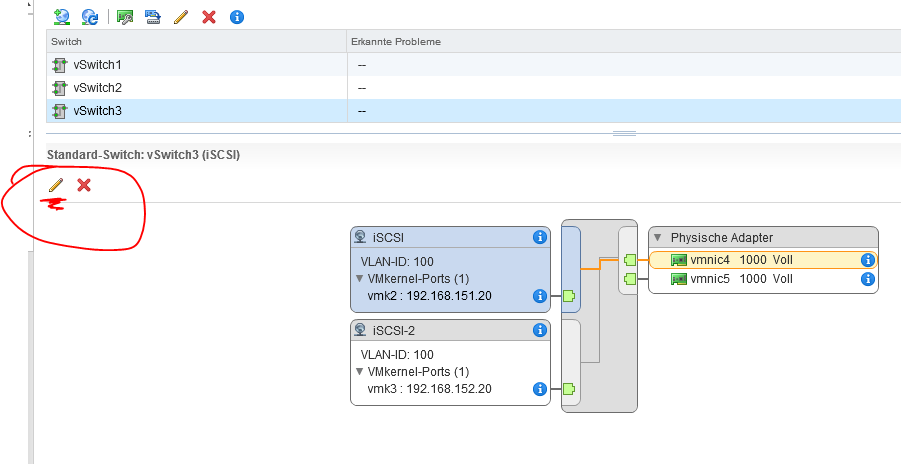Collapse the Physische Adapter section
901x464 pixels.
tap(658, 238)
